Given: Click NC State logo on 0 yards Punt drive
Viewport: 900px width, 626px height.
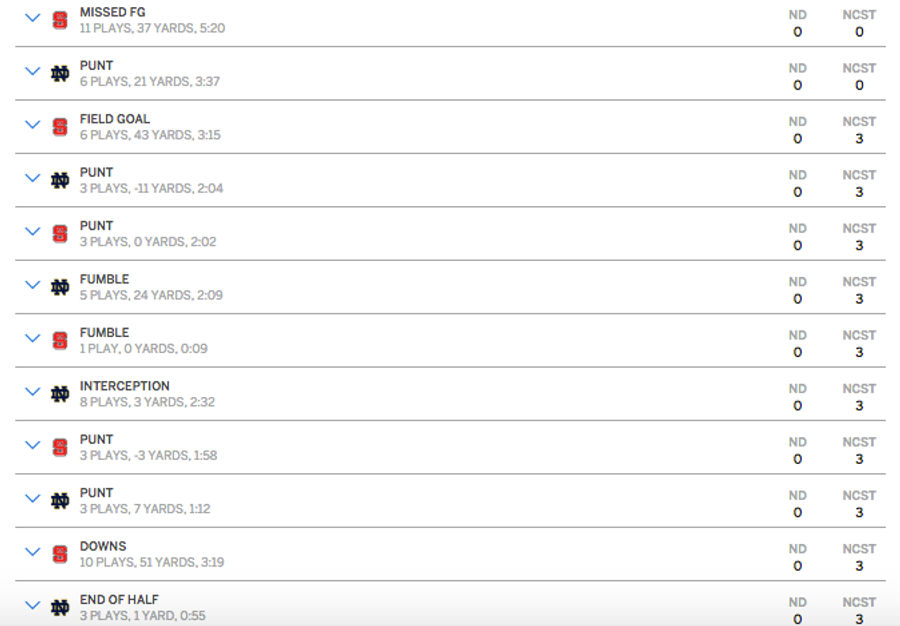Looking at the screenshot, I should pos(60,234).
